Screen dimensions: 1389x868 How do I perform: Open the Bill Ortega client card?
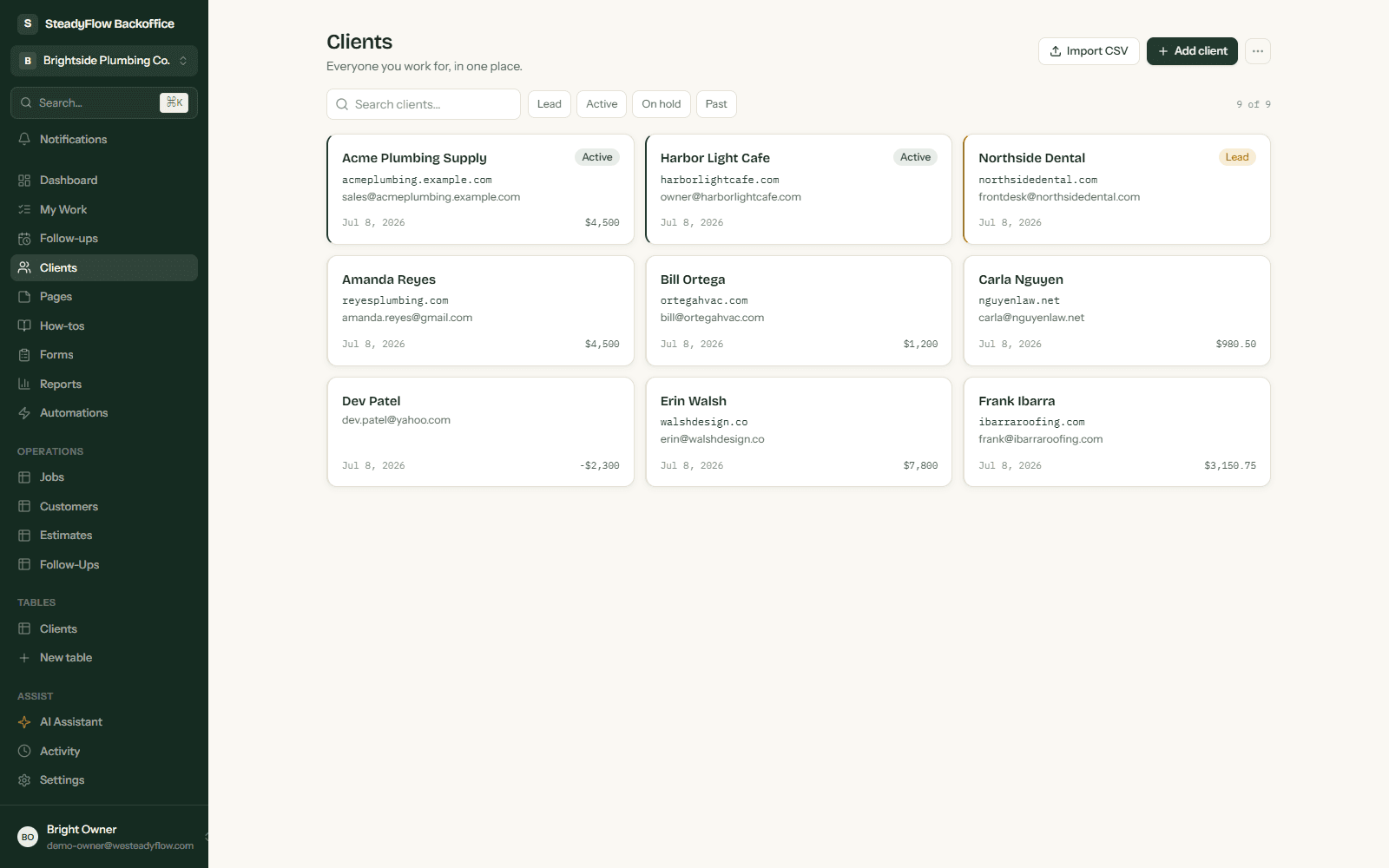(x=799, y=311)
